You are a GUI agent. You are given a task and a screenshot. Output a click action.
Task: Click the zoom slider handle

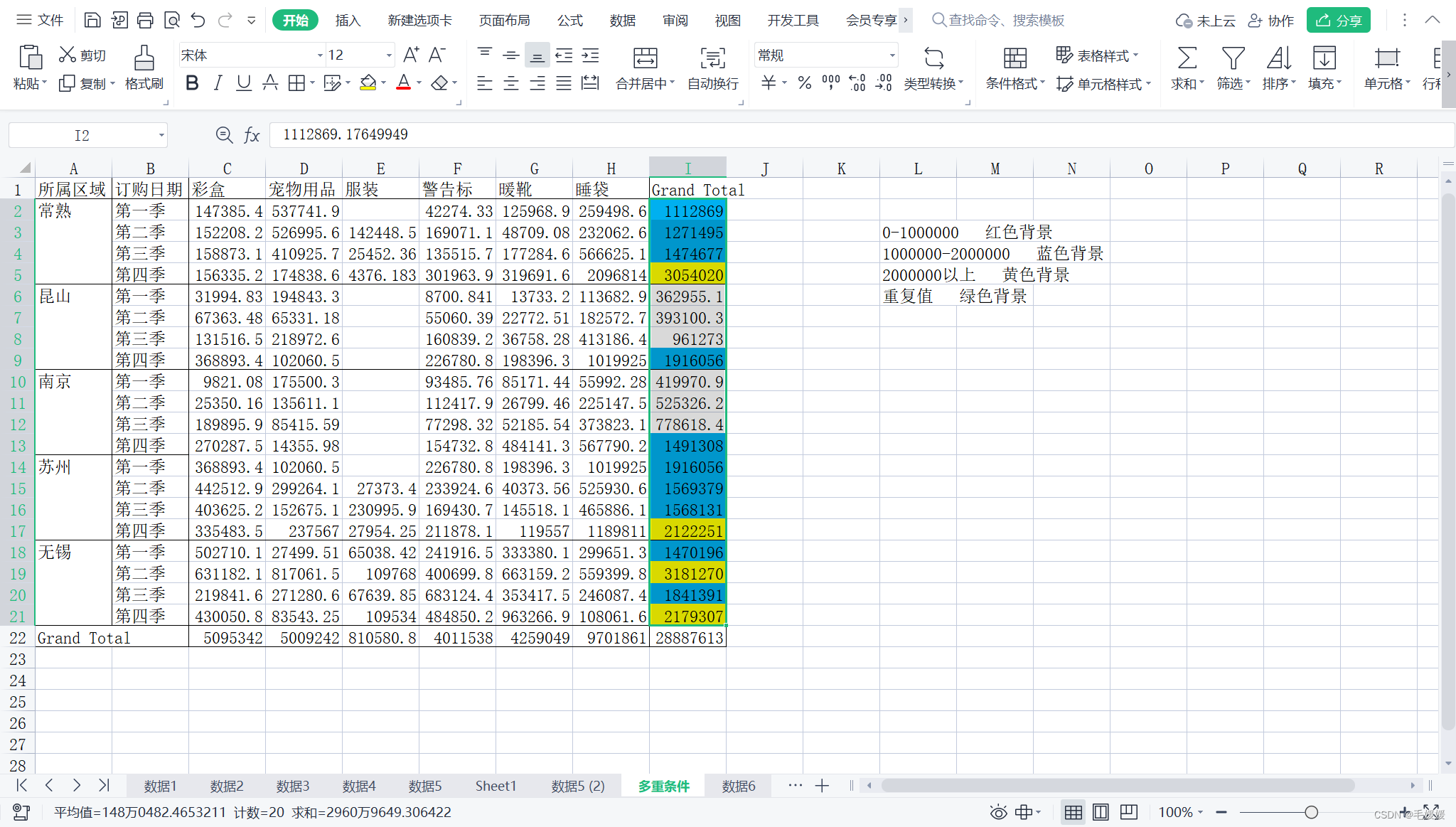click(x=1311, y=812)
